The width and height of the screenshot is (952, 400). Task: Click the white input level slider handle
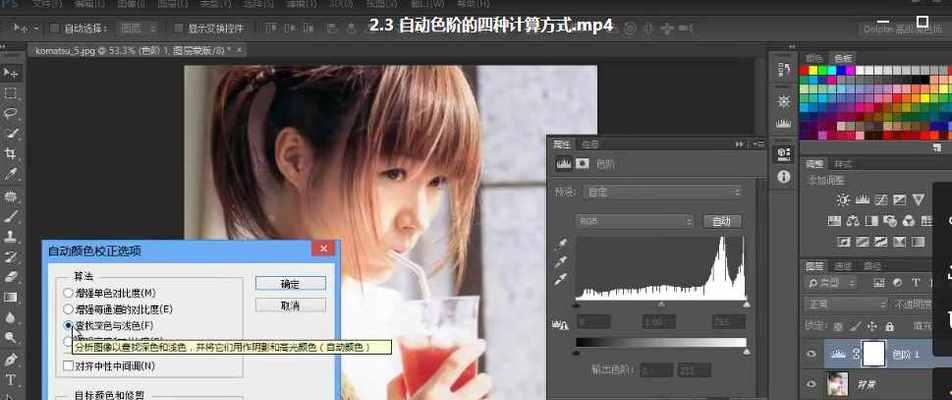pyautogui.click(x=746, y=305)
